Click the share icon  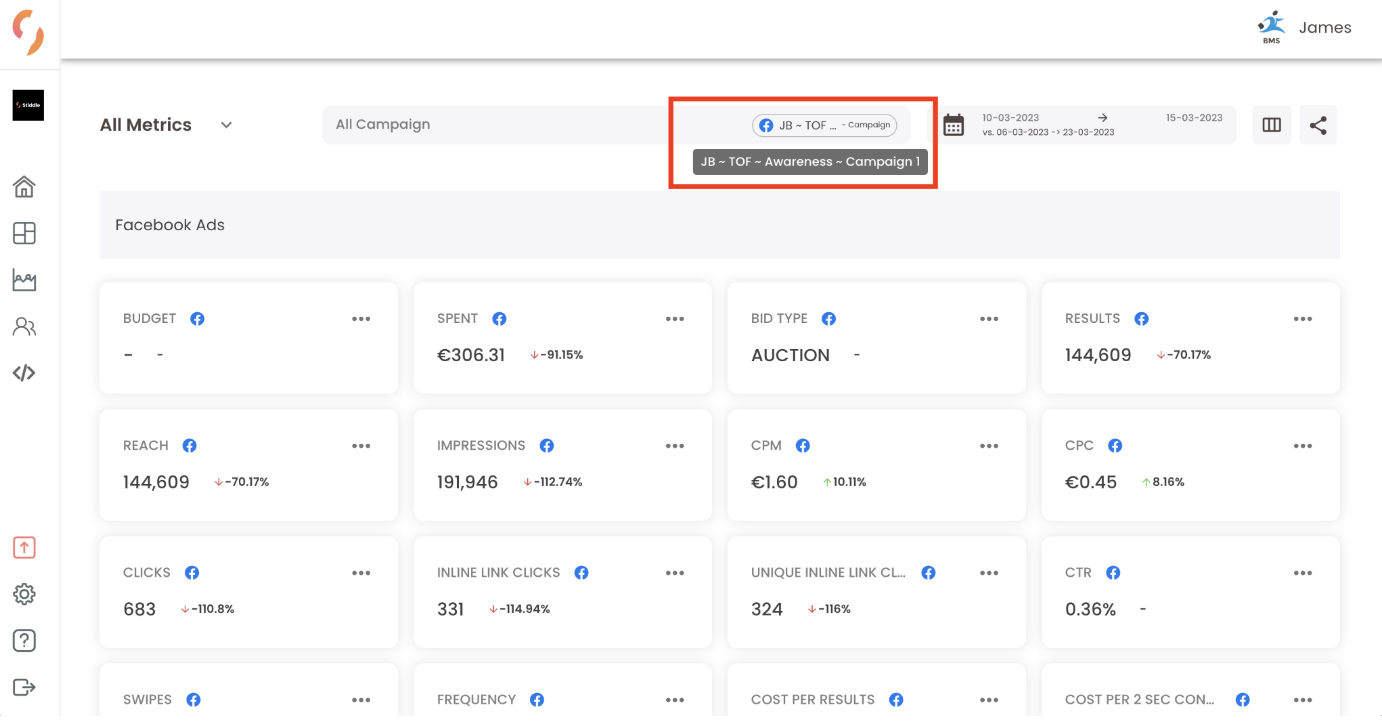click(1318, 125)
